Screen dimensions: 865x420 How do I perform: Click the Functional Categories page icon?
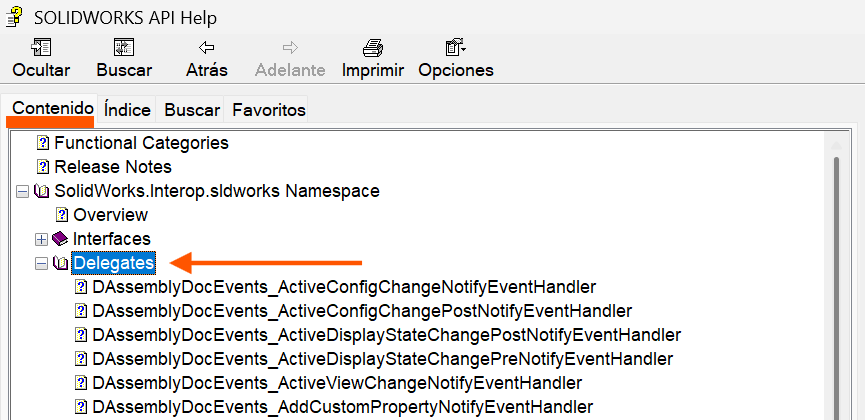click(x=42, y=143)
